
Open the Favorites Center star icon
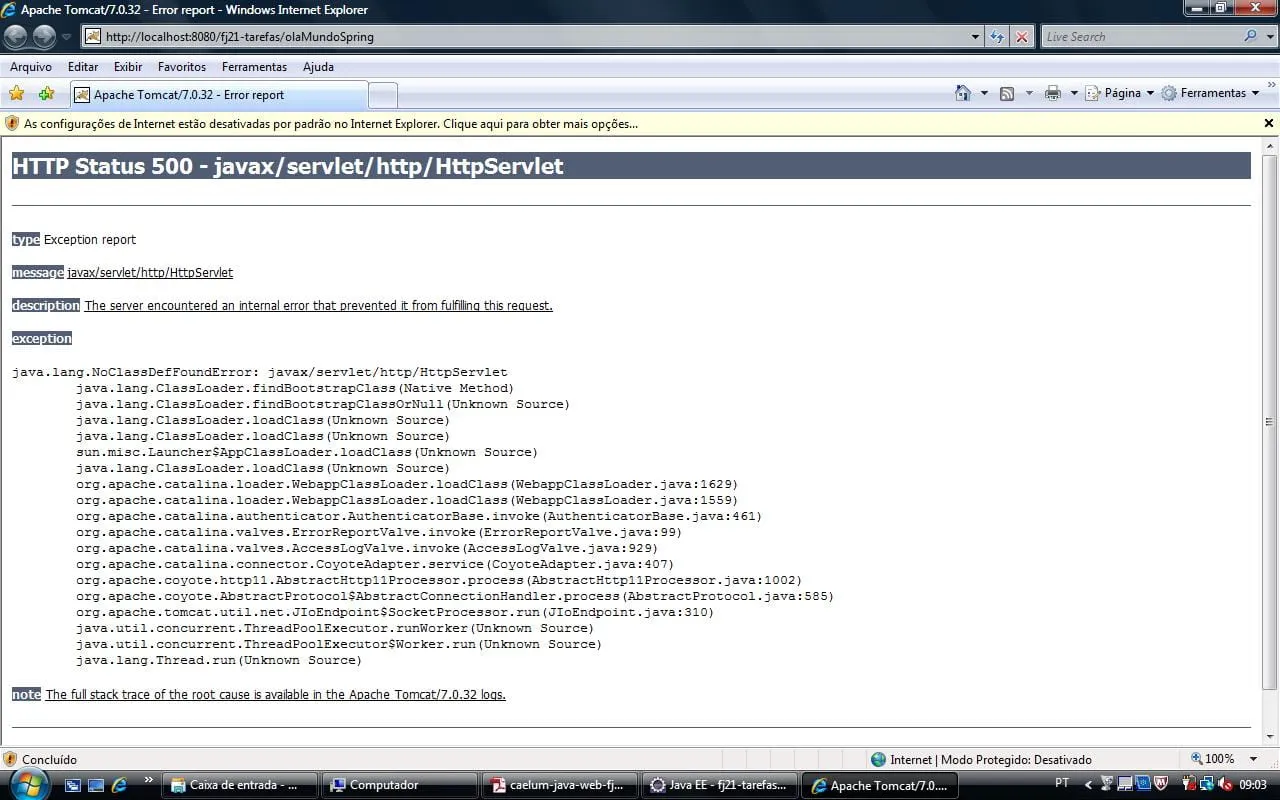(17, 94)
